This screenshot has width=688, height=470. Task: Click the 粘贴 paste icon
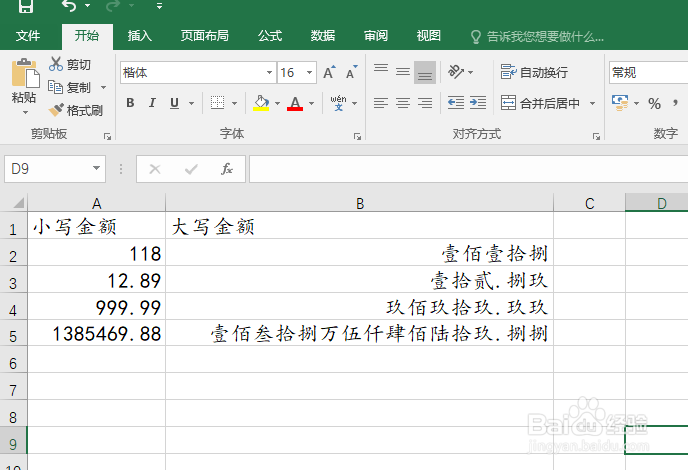point(25,73)
